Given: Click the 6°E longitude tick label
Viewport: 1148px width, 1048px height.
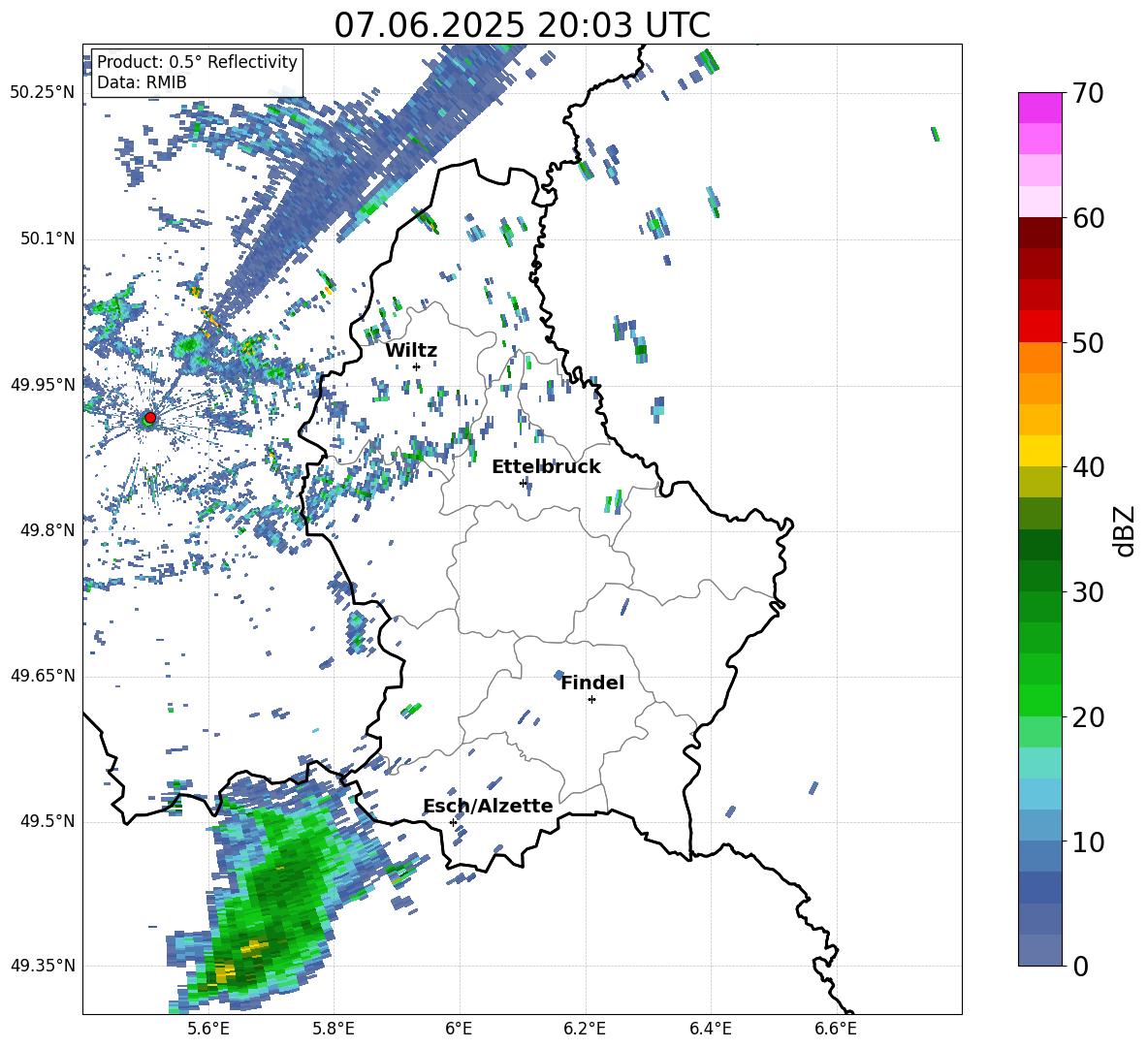Looking at the screenshot, I should (x=459, y=1029).
